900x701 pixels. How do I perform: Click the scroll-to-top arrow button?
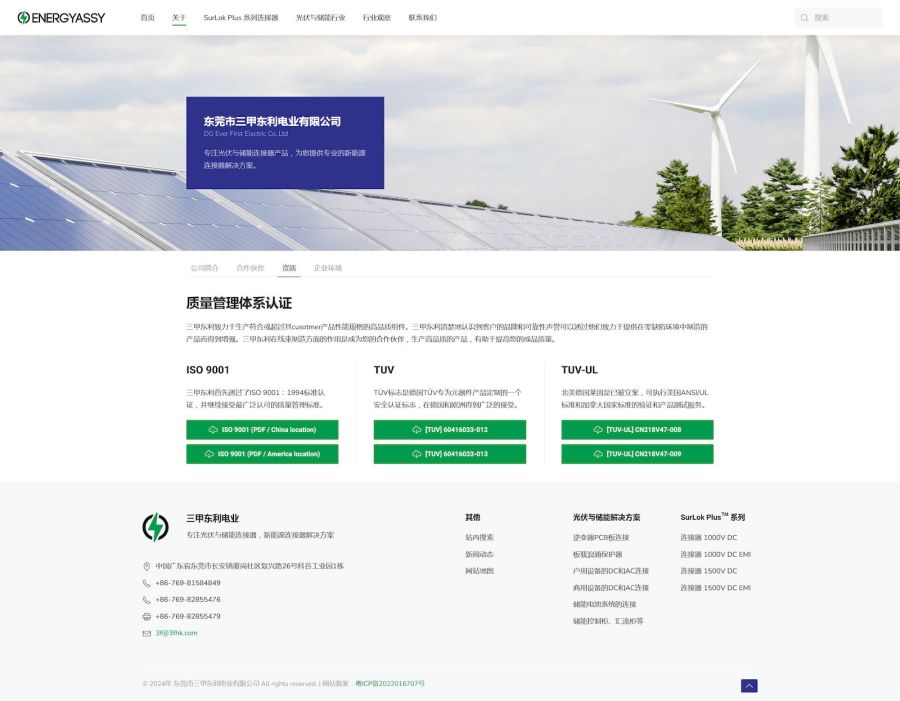(749, 686)
